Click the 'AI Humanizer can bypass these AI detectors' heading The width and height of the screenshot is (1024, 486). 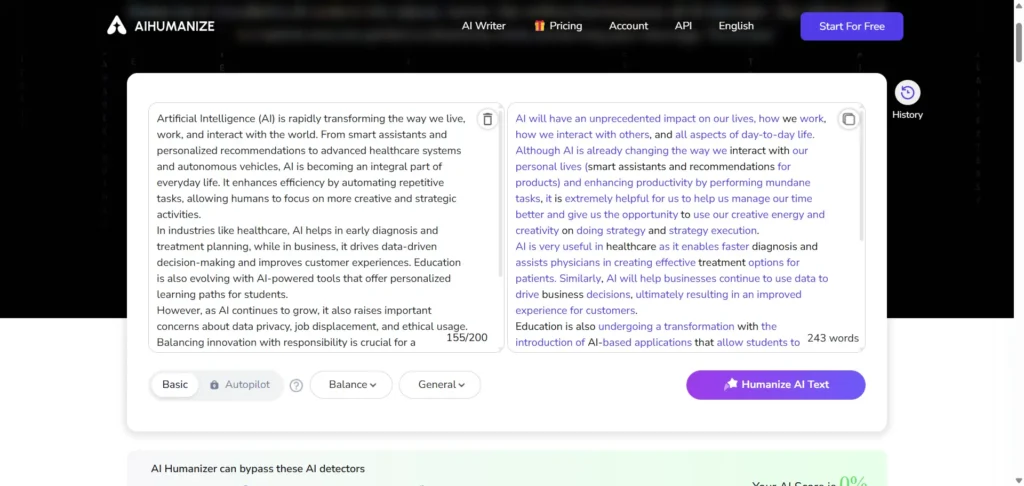click(x=258, y=468)
